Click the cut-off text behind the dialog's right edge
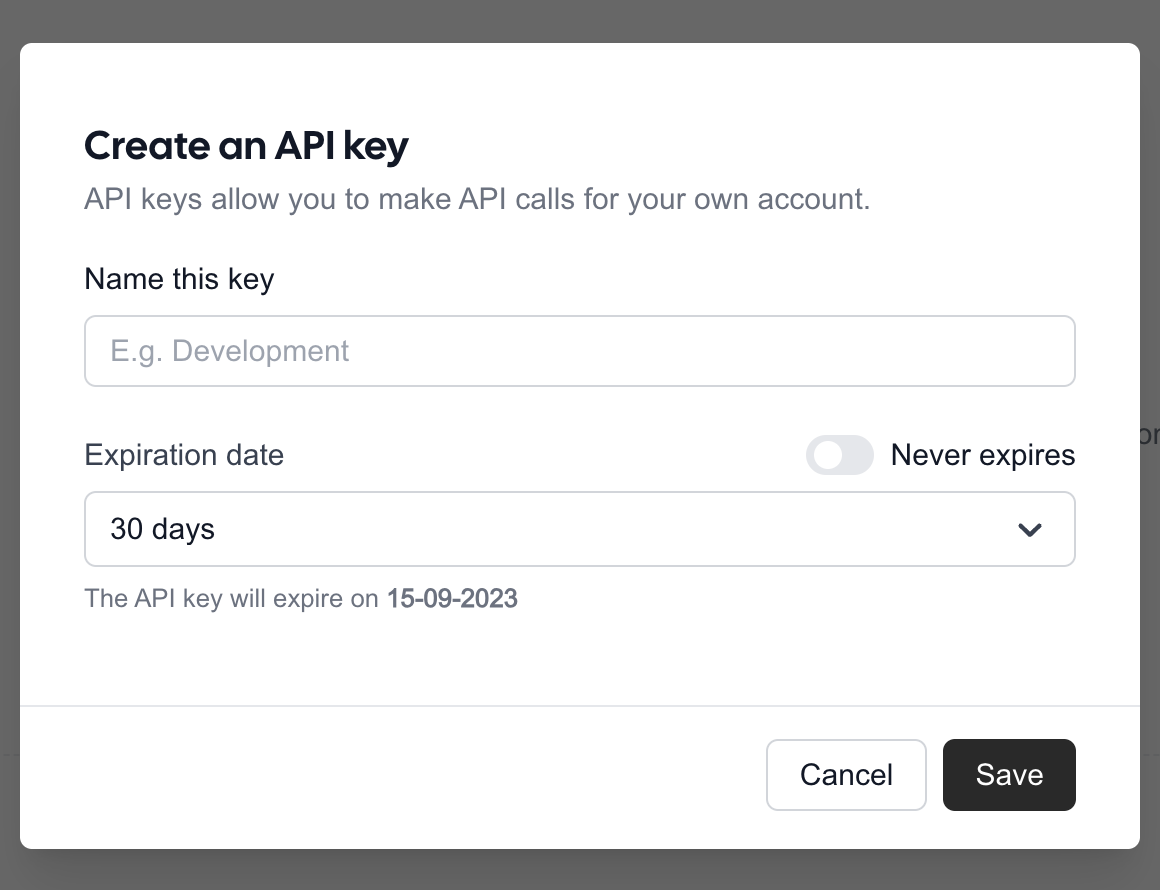The width and height of the screenshot is (1160, 890). tap(1150, 435)
